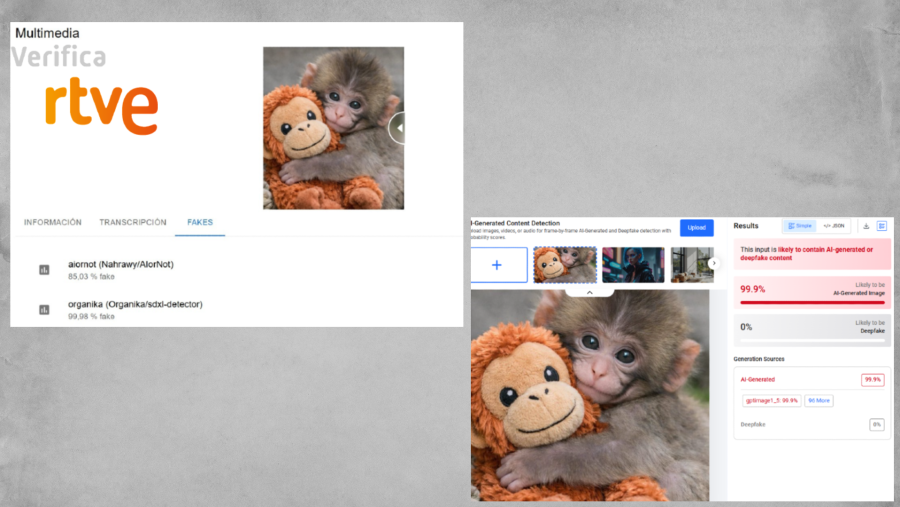This screenshot has height=507, width=900.
Task: Click the plus icon to add media
Action: (x=498, y=265)
